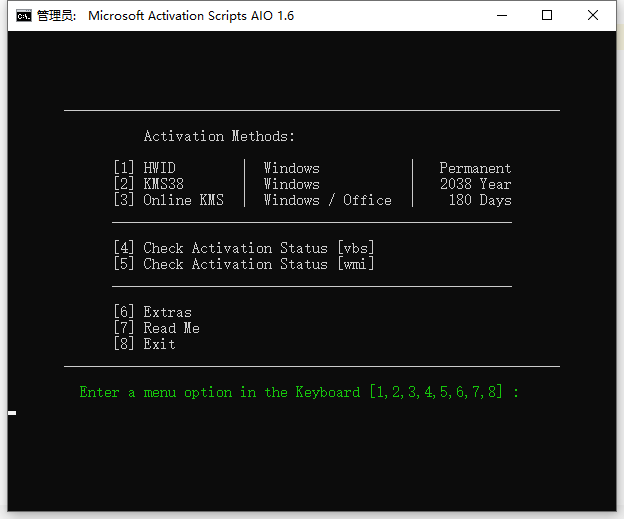Click the [7] Read Me line

tap(156, 328)
